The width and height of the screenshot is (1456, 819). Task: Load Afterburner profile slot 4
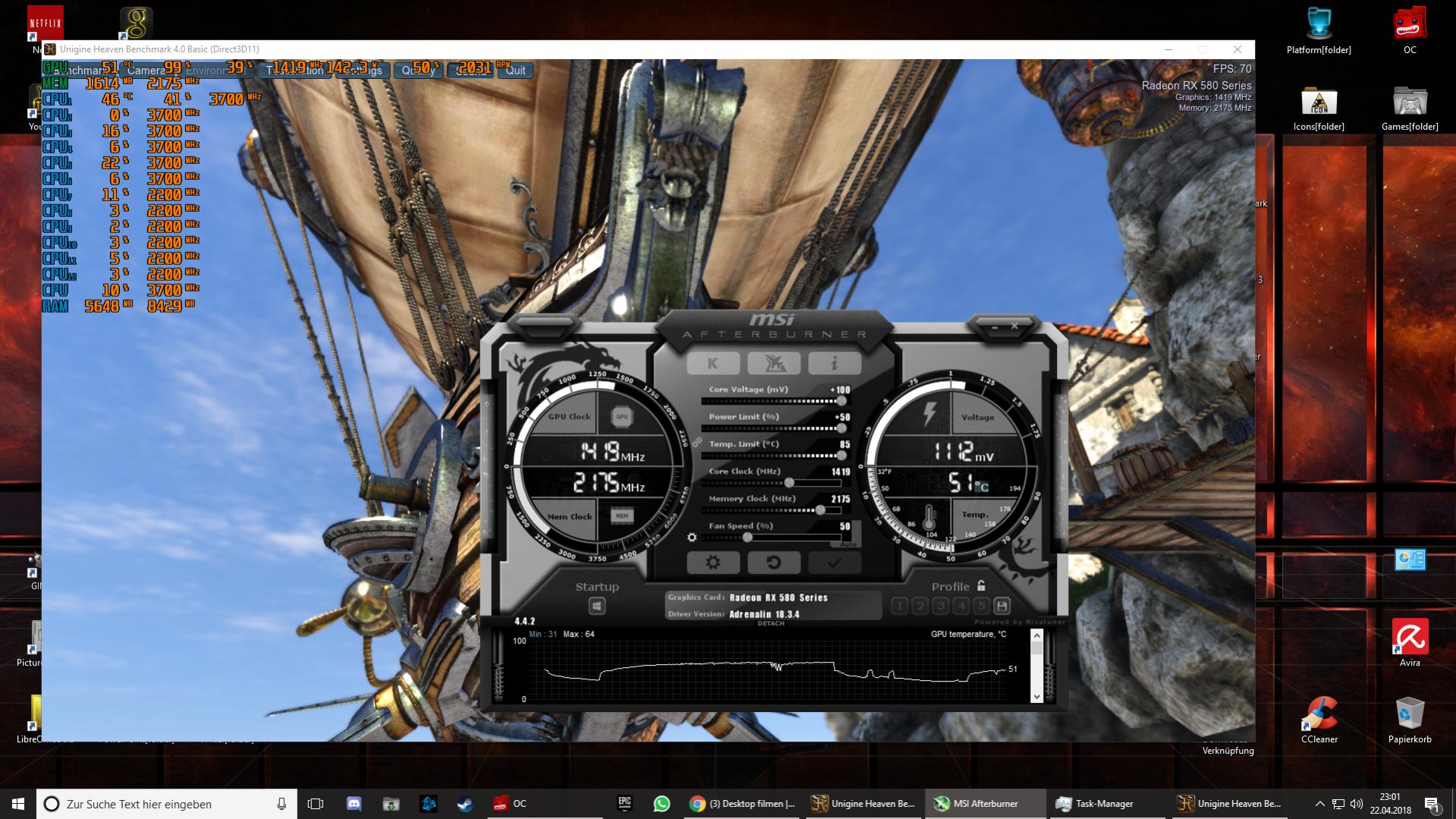(961, 606)
